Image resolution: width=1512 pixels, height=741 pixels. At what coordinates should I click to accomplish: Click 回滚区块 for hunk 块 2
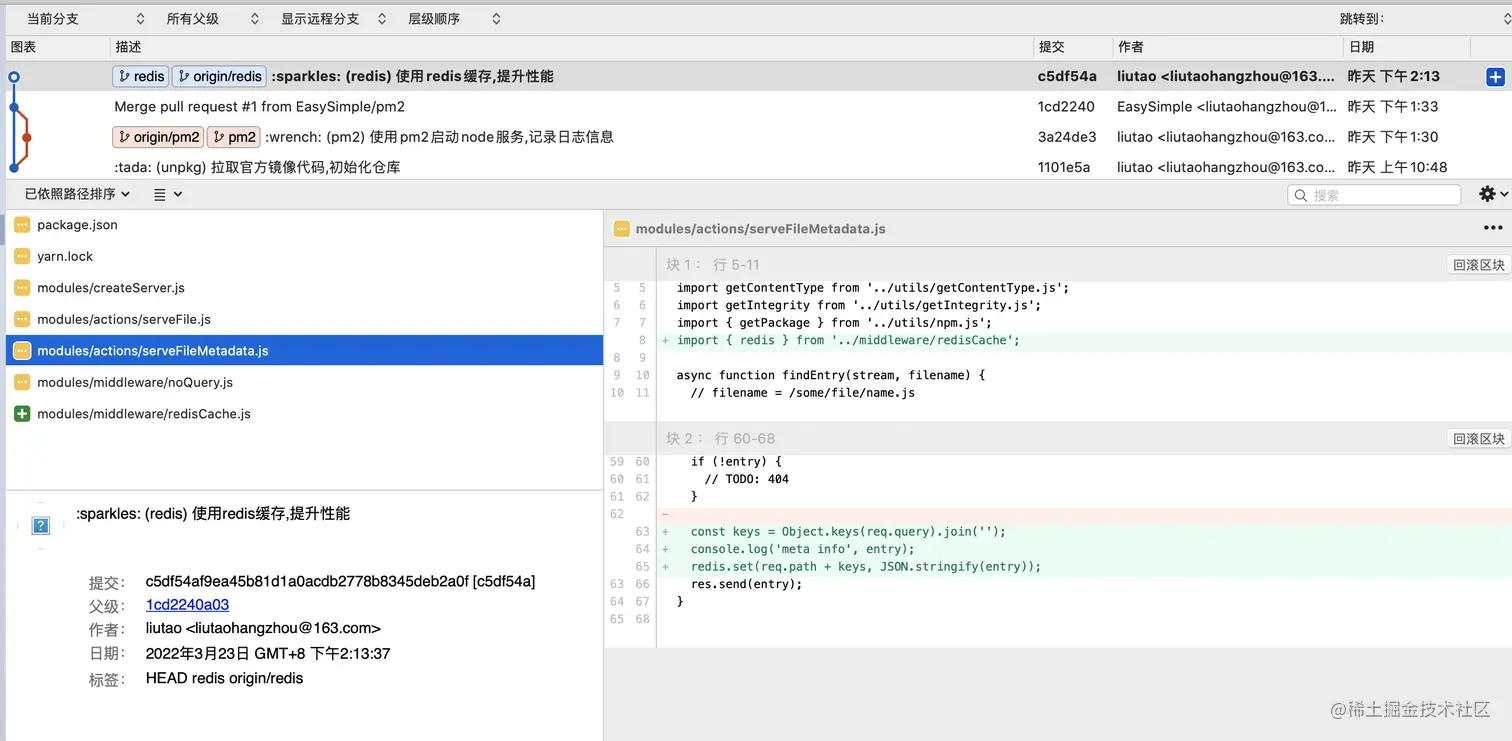click(x=1478, y=439)
